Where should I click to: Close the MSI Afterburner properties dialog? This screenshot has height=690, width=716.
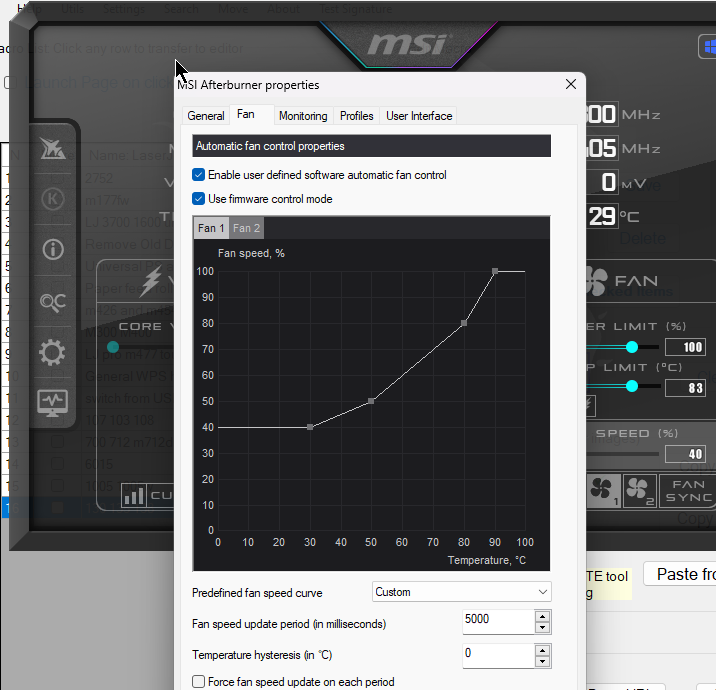[x=571, y=84]
